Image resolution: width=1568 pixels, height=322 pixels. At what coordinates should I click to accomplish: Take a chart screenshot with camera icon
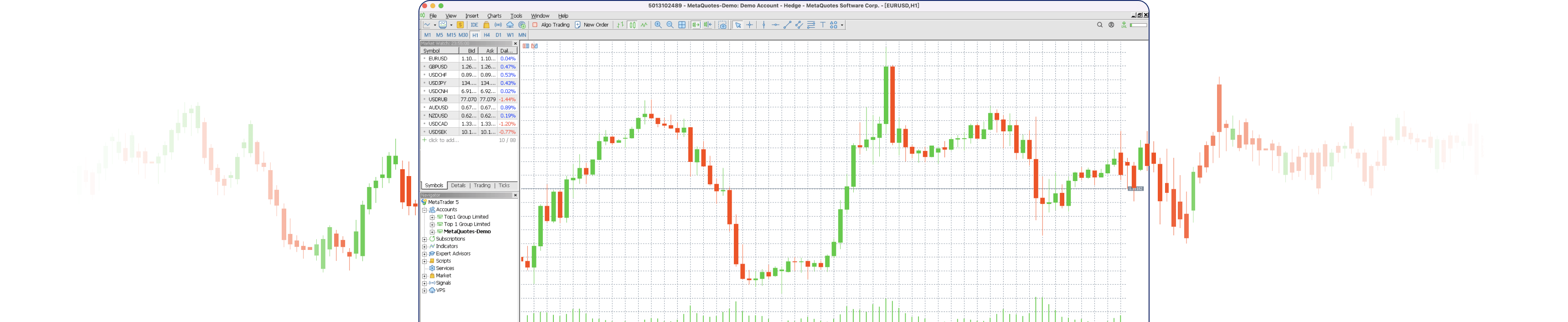722,25
